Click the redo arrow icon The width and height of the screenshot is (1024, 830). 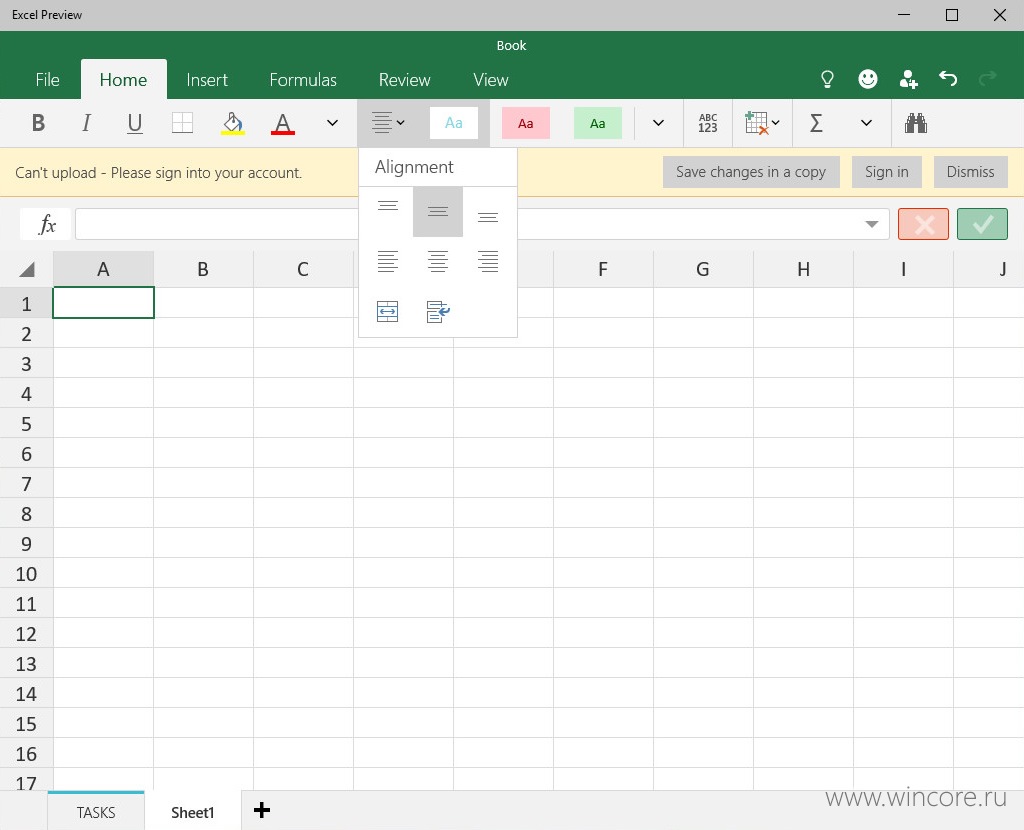click(987, 80)
